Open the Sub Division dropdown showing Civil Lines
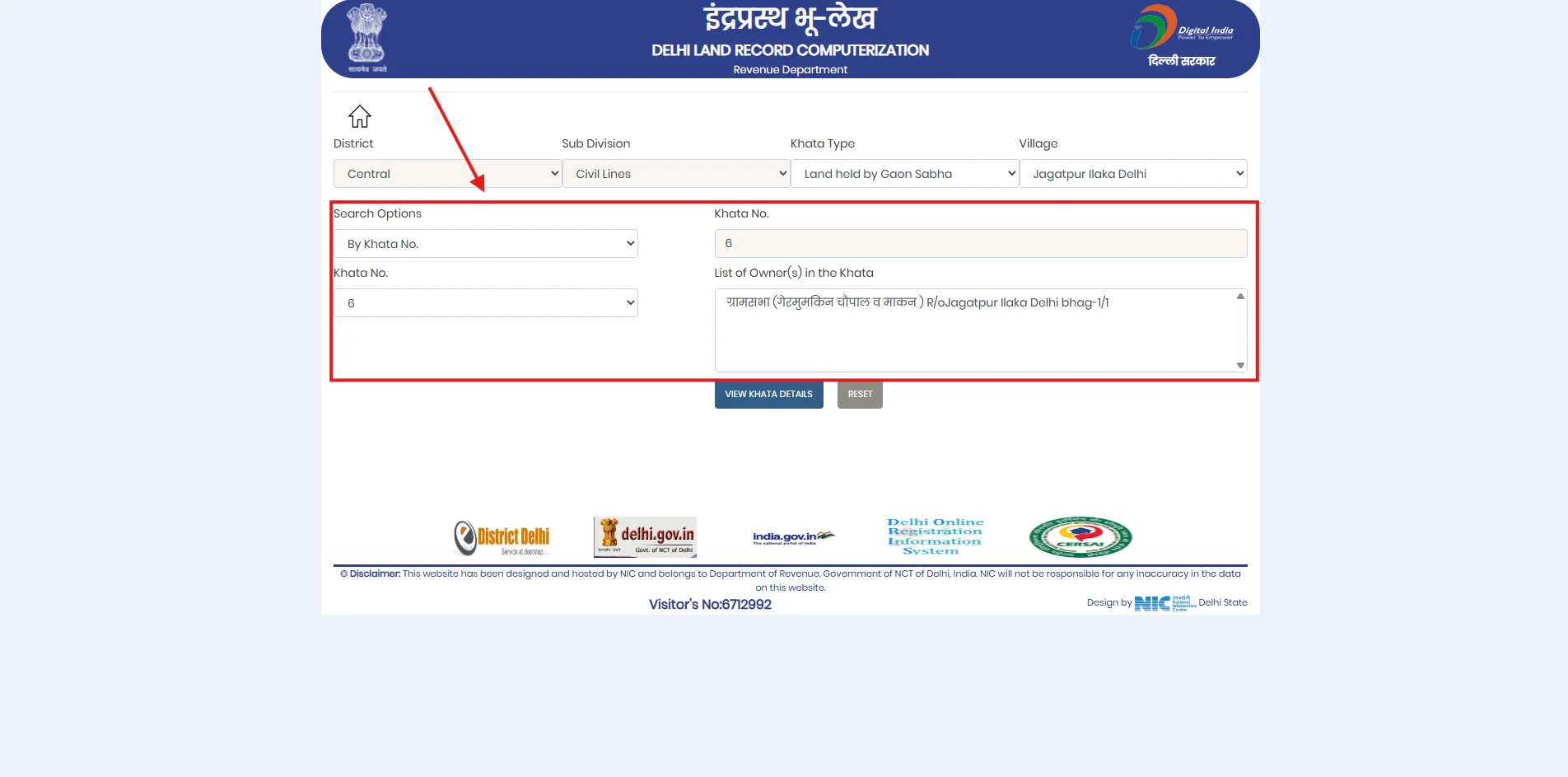 (676, 173)
